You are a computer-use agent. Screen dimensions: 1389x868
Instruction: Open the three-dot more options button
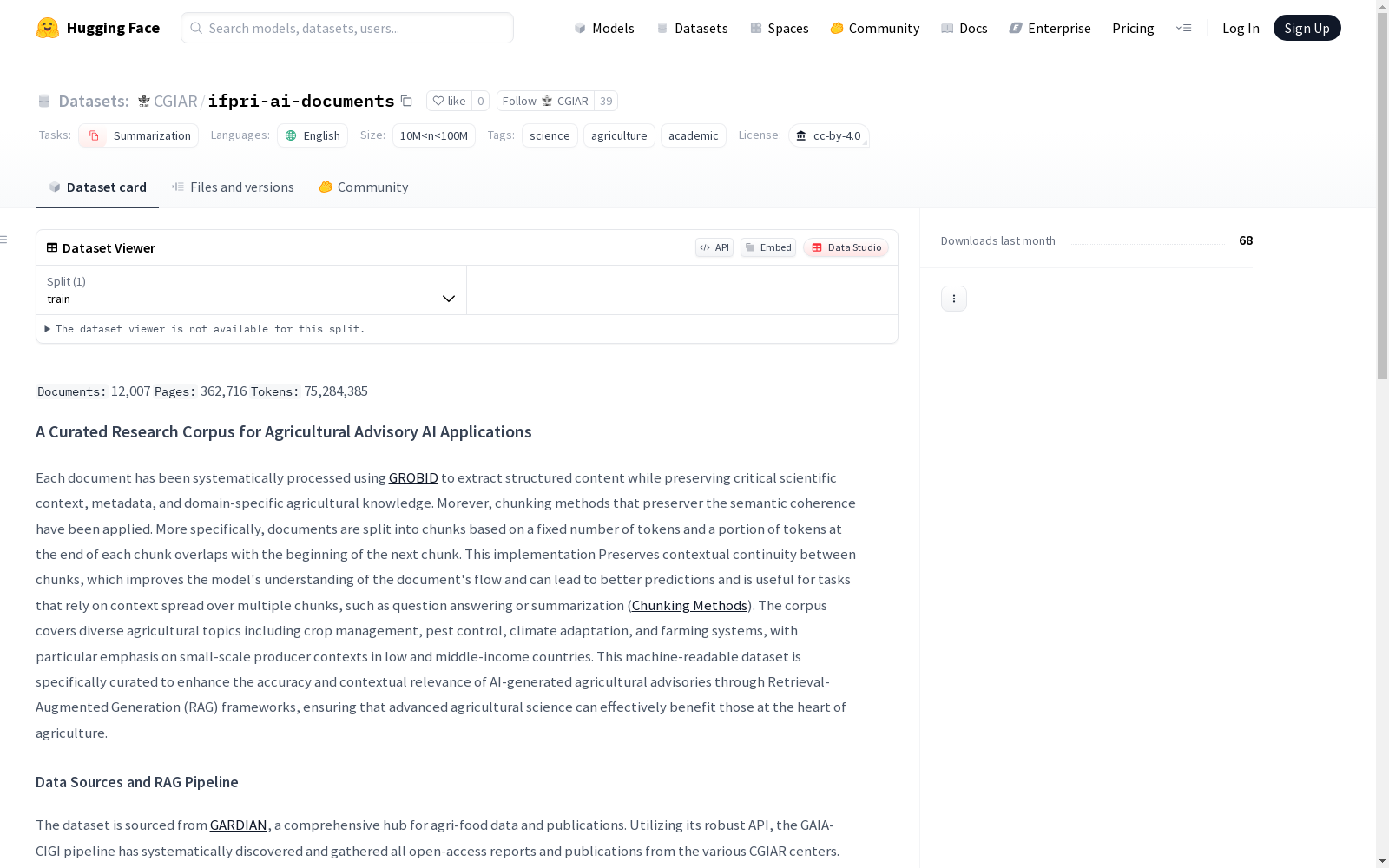953,299
